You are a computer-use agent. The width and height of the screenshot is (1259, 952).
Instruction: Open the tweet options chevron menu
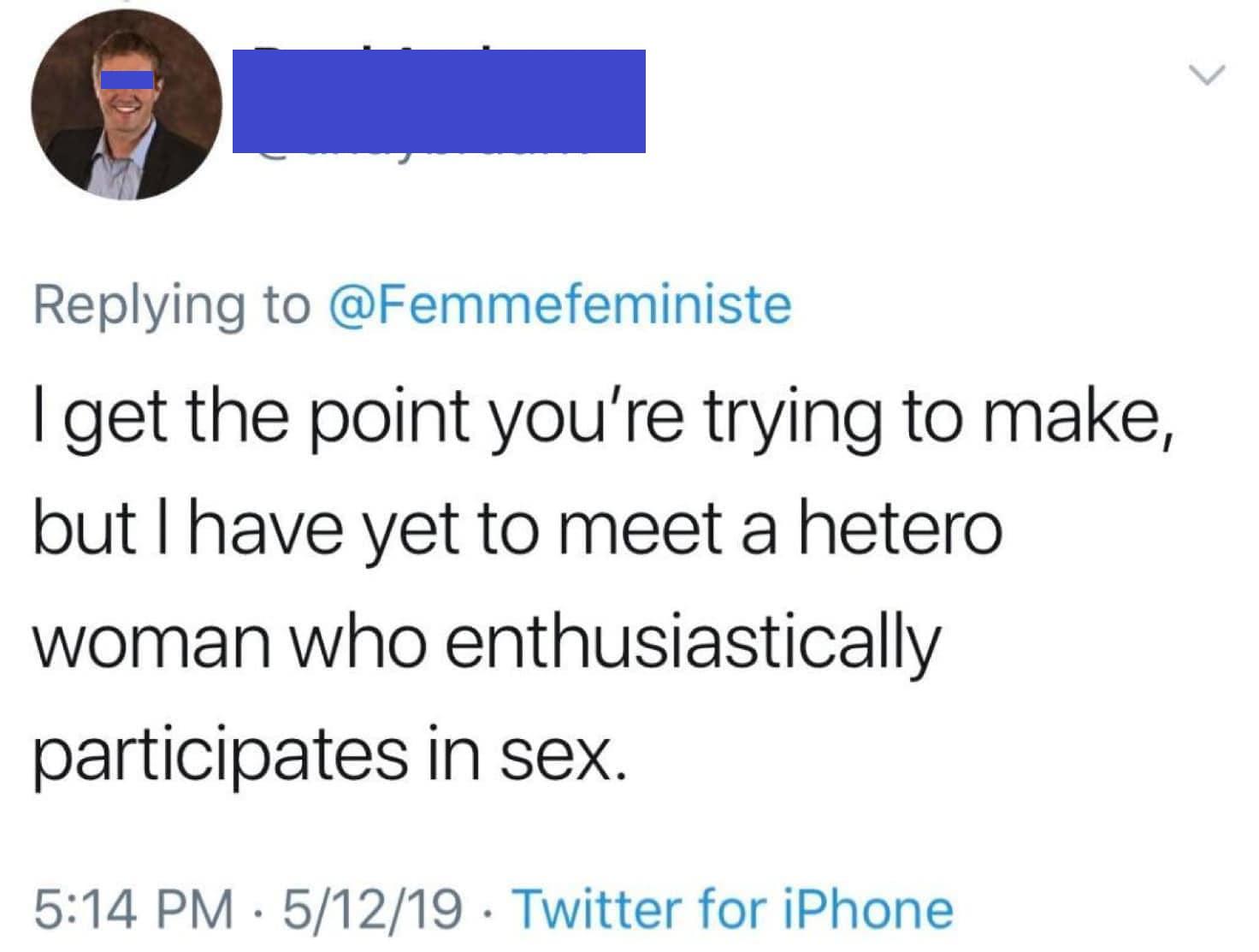[x=1208, y=75]
